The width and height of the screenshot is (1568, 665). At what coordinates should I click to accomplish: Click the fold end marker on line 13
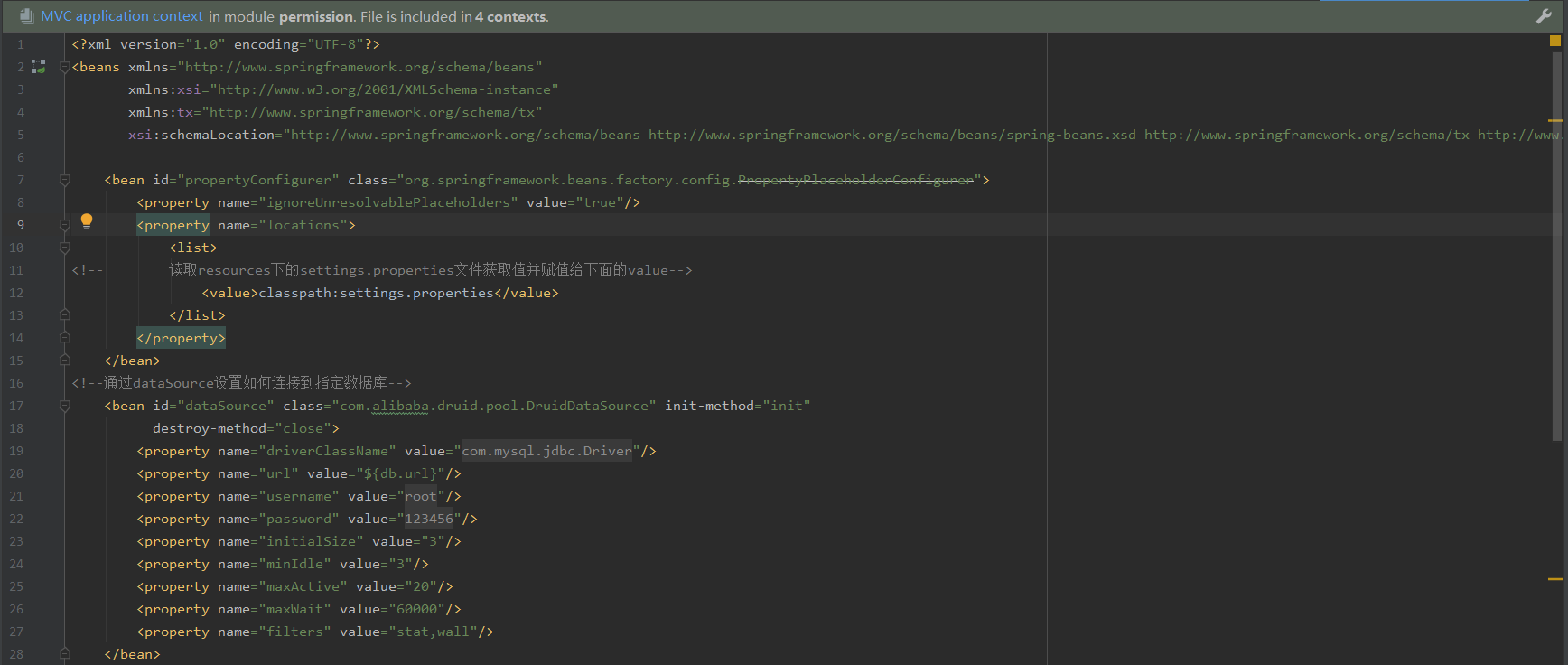[x=64, y=315]
